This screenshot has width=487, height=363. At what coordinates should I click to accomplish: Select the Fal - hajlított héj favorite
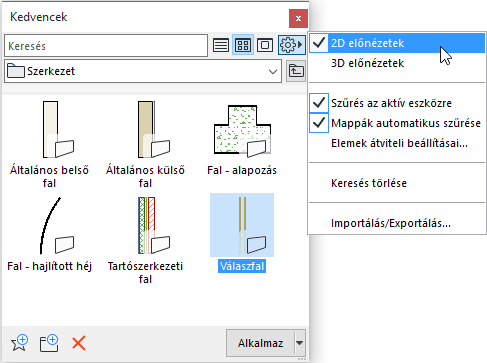tap(49, 235)
